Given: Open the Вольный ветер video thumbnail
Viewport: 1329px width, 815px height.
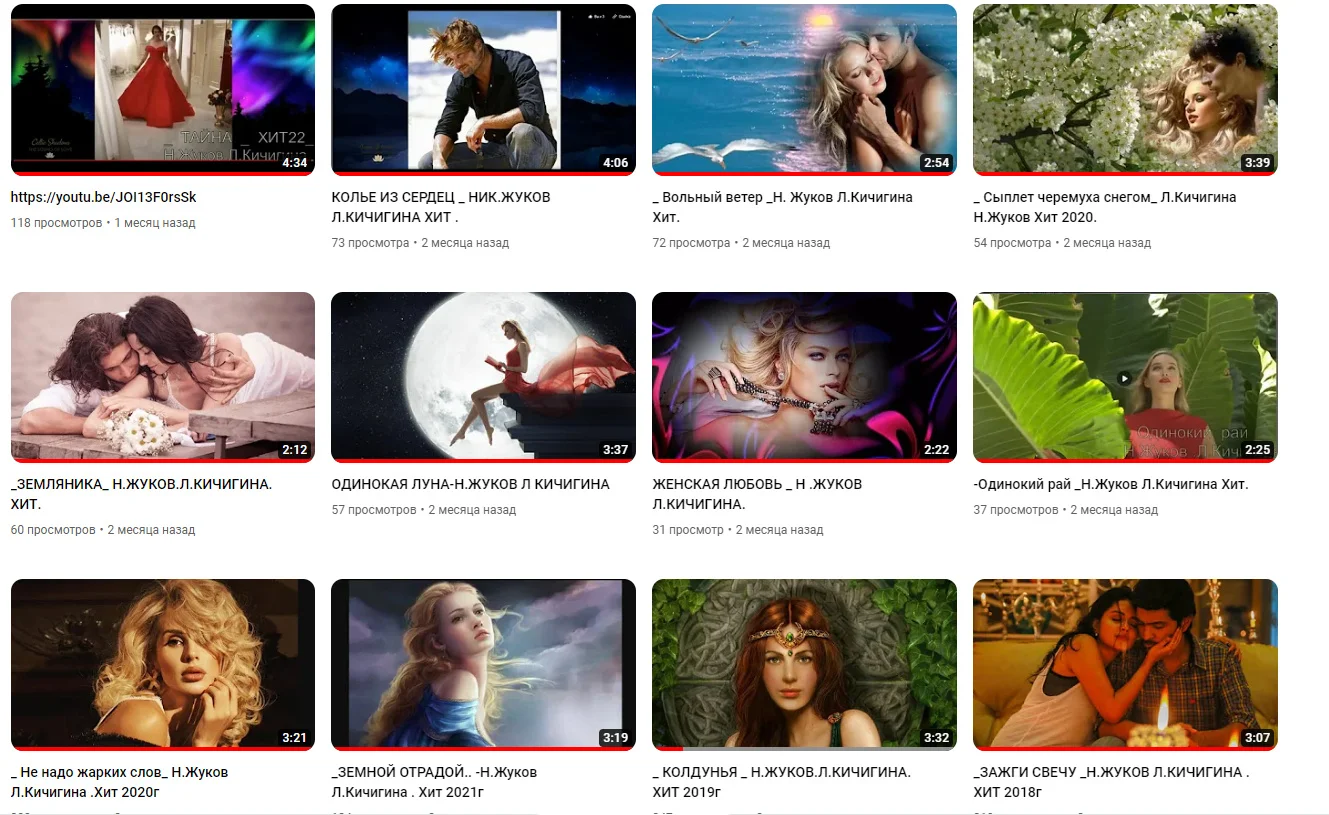Looking at the screenshot, I should click(x=804, y=89).
